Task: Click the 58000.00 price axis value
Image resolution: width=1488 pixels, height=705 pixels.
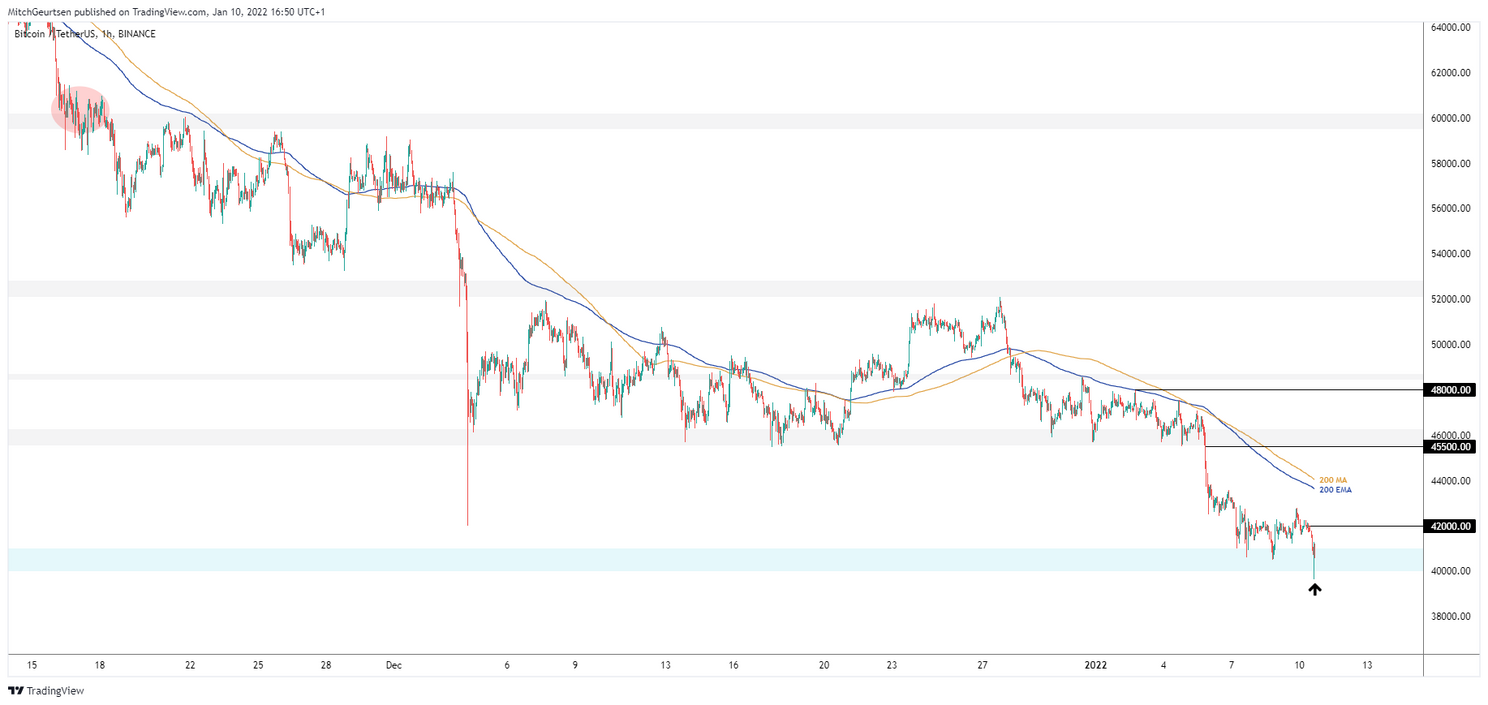Action: click(x=1450, y=164)
